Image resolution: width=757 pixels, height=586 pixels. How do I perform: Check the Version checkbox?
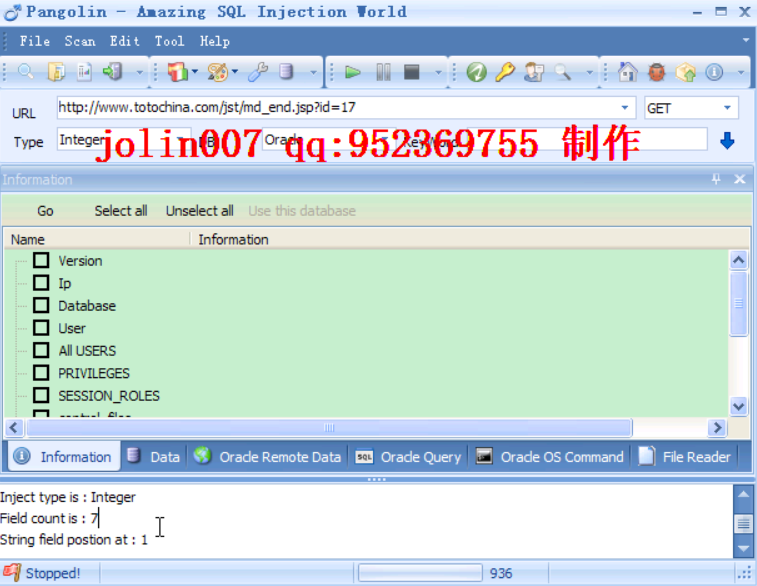[41, 260]
